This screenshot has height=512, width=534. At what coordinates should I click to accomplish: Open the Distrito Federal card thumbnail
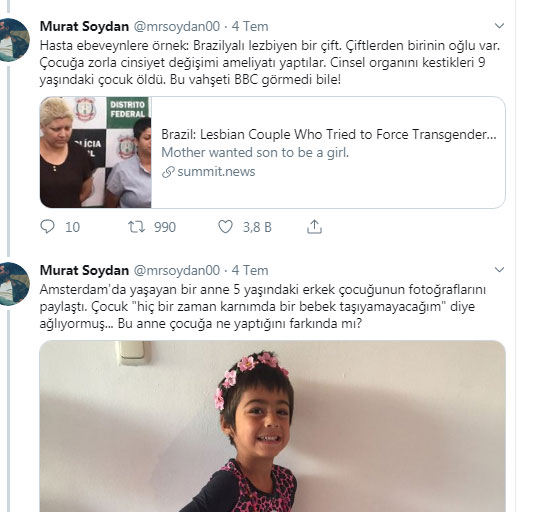(96, 152)
